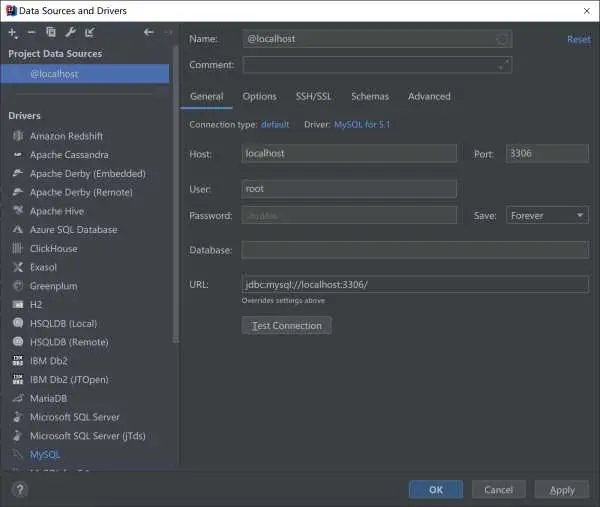Switch to the Options tab
This screenshot has width=600, height=507.
(259, 96)
